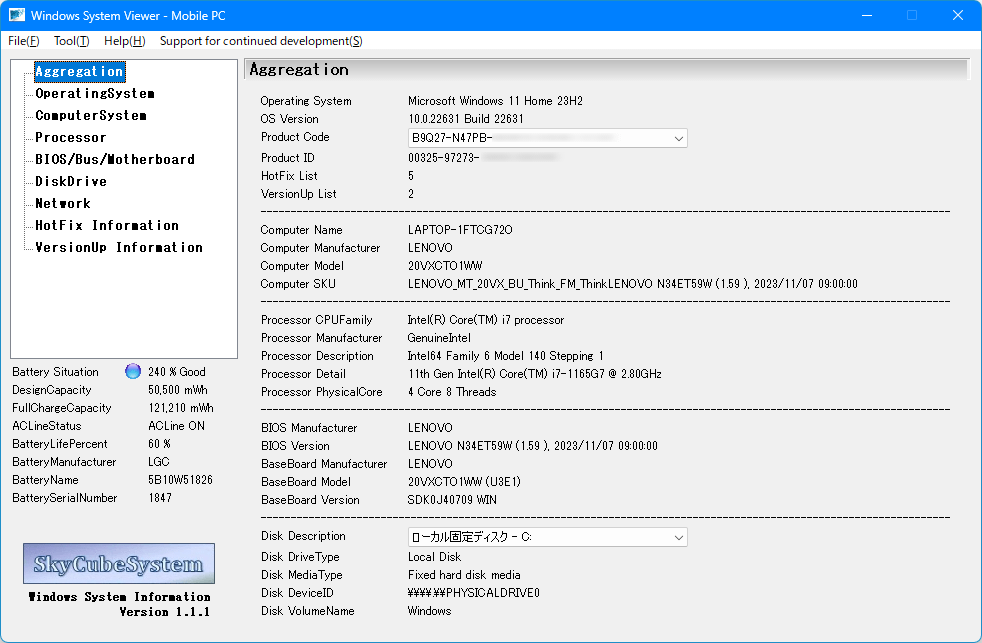Click Disk MediaType Fixed hard disk media
This screenshot has height=643, width=982.
tap(464, 575)
